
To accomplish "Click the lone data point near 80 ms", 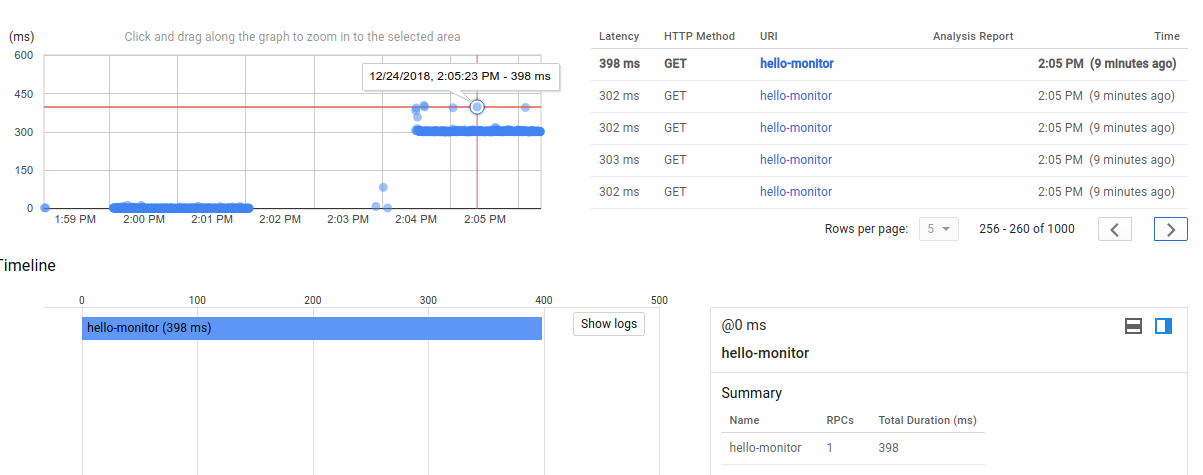I will coord(383,187).
